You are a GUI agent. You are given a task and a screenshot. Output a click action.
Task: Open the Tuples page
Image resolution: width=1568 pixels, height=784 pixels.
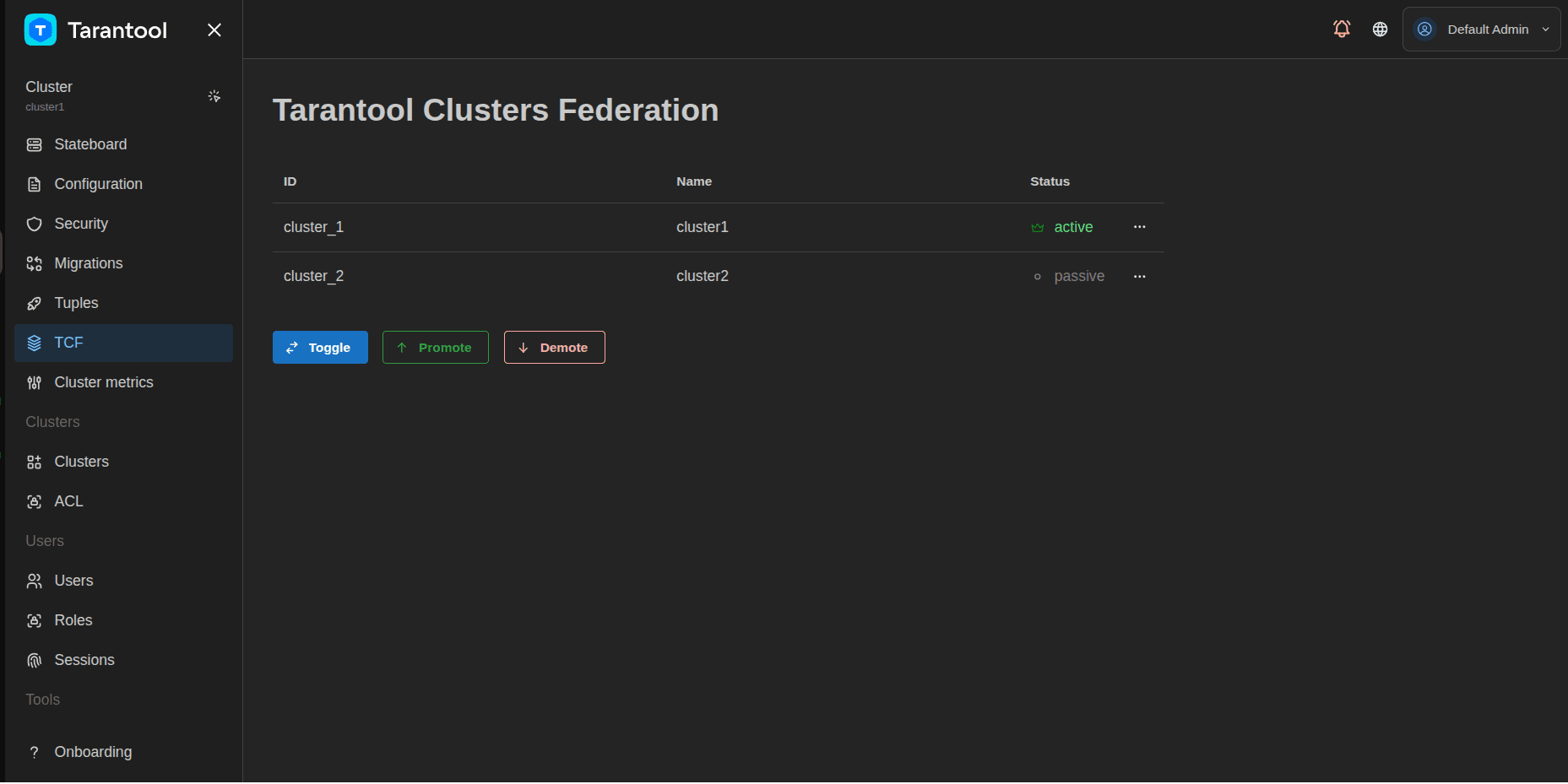[x=123, y=303]
